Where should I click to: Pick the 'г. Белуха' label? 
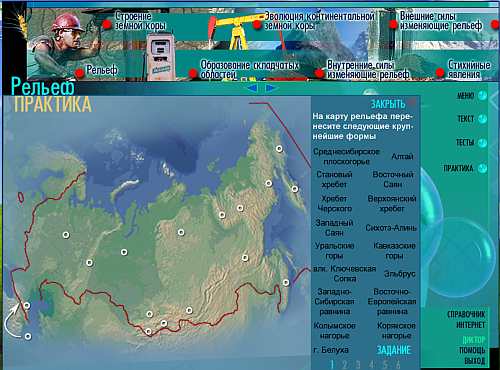point(331,350)
